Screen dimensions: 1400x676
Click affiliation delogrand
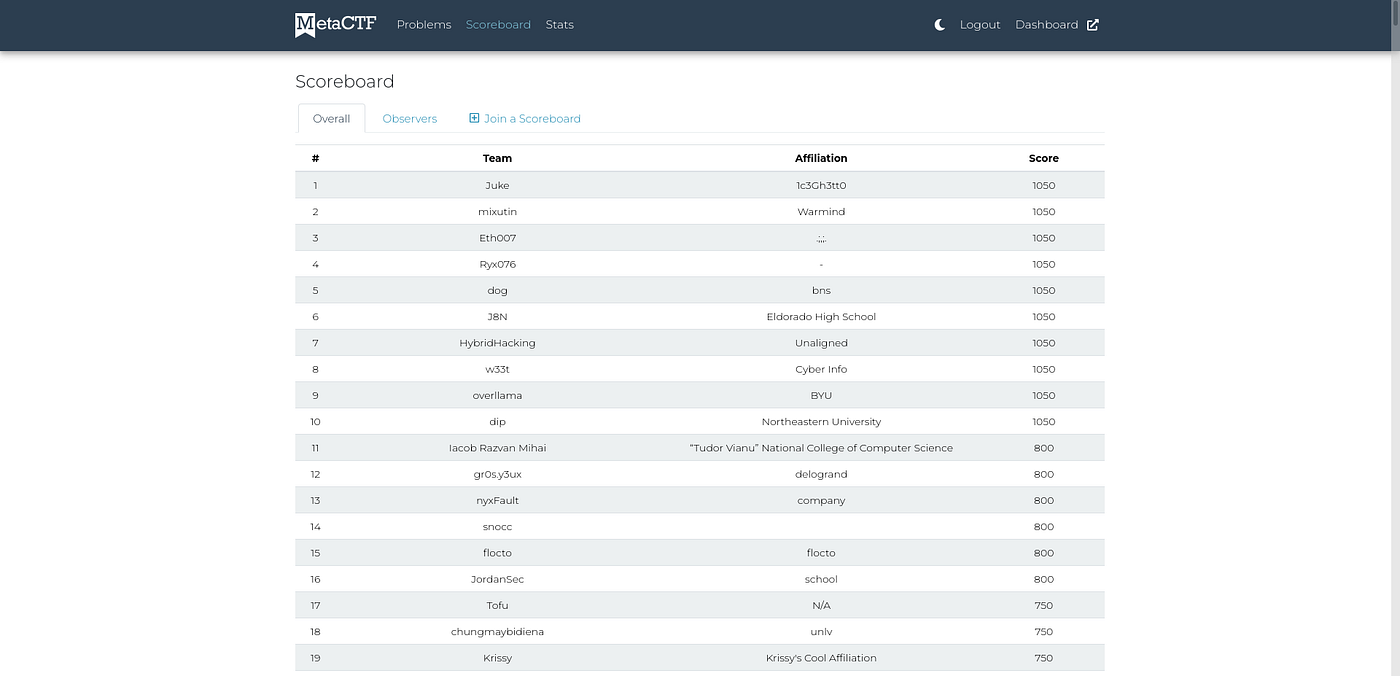(x=821, y=474)
